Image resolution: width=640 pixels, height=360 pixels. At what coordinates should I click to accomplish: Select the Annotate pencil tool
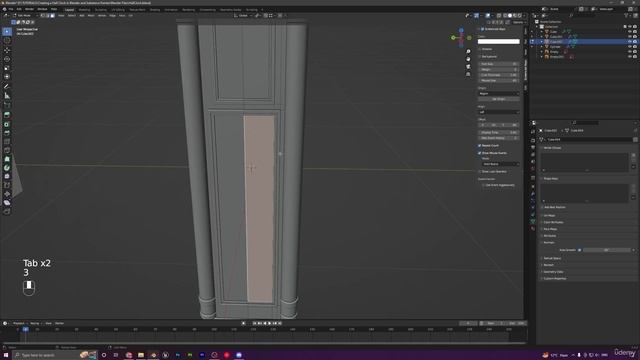[x=7, y=86]
